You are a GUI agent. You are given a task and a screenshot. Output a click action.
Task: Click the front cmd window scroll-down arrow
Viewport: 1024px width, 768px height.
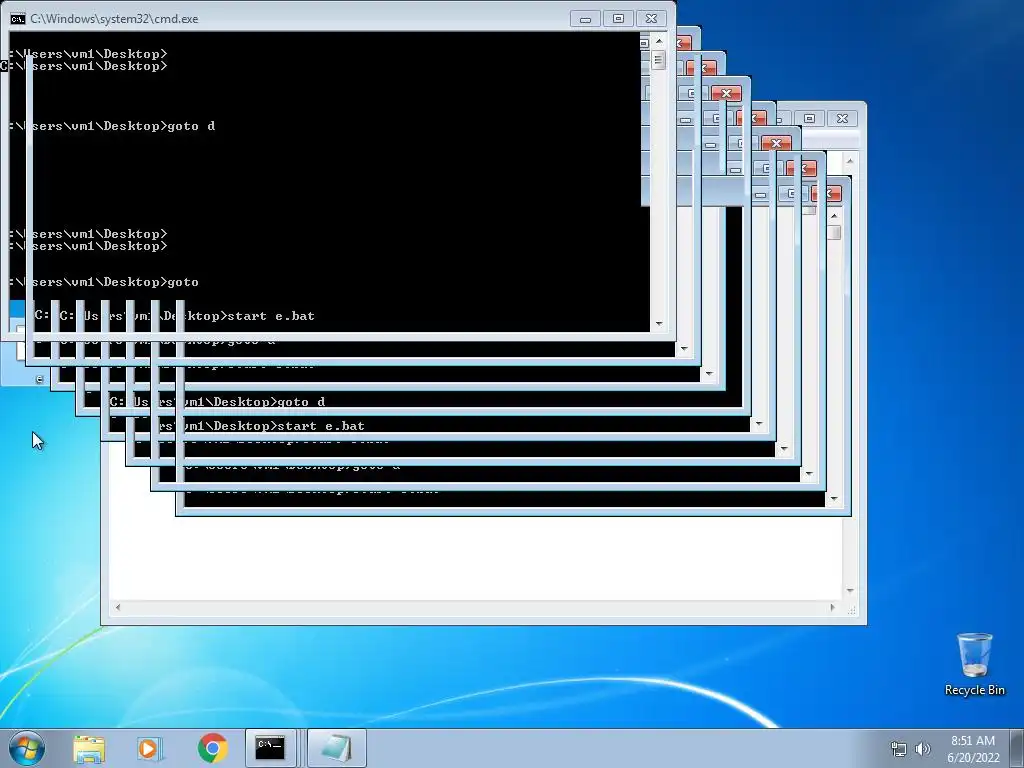tap(658, 324)
